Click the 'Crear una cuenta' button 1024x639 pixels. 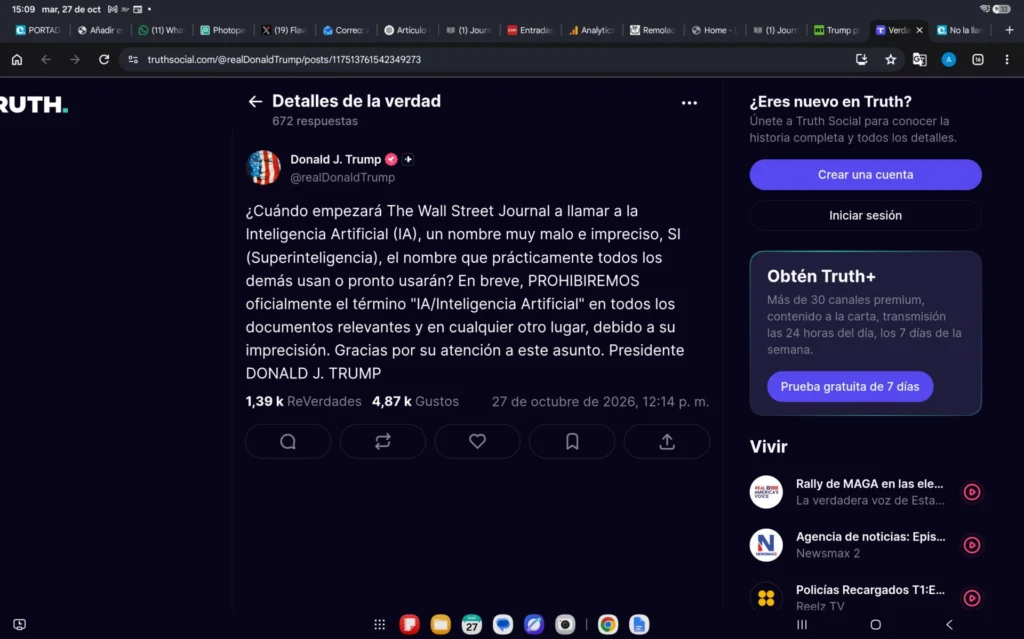(865, 174)
